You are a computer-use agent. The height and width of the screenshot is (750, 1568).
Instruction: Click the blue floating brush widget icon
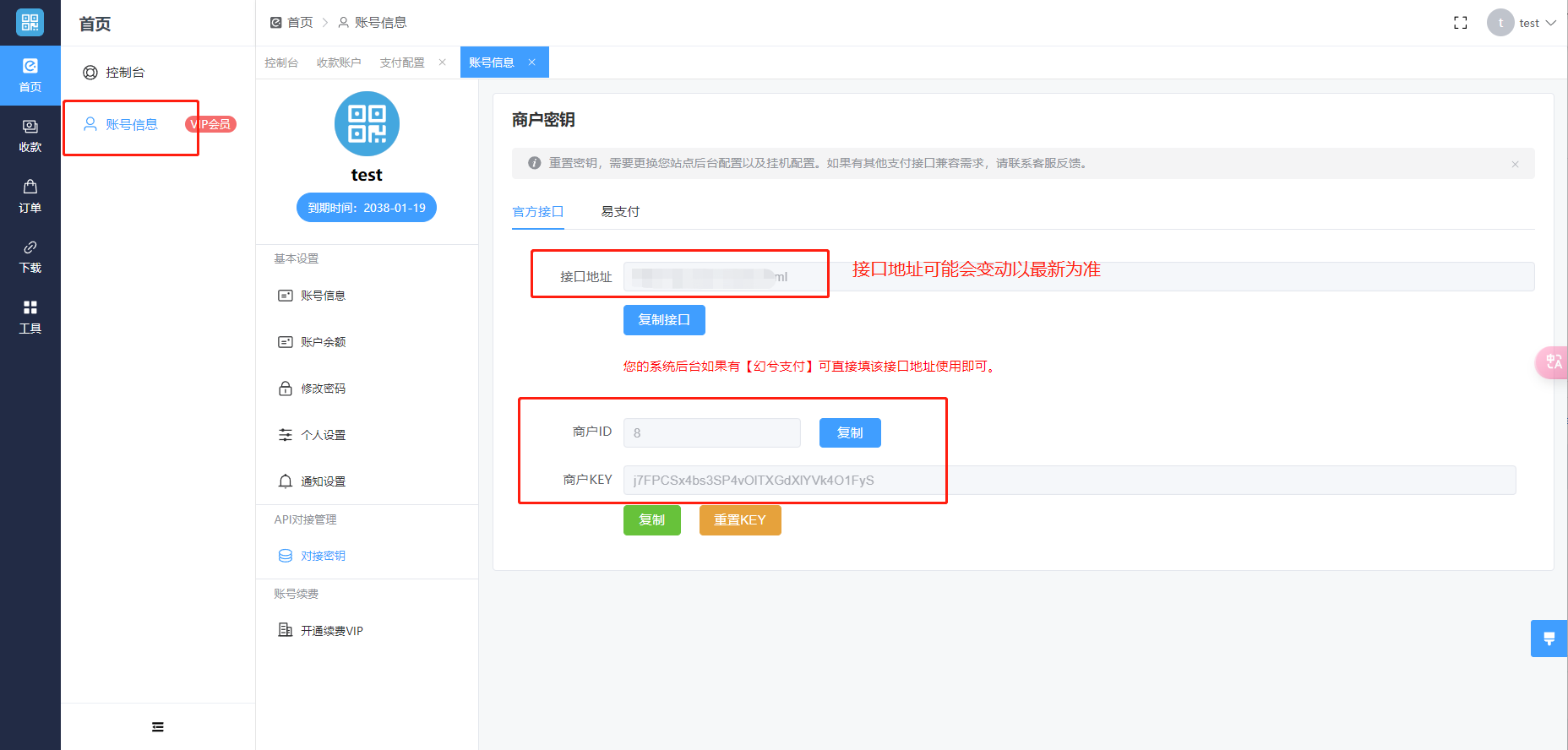[x=1549, y=639]
